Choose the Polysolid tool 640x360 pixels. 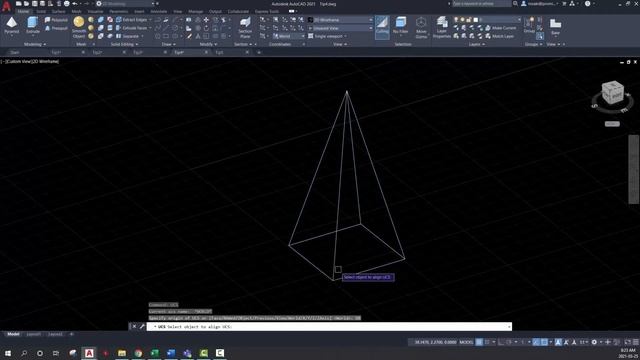pyautogui.click(x=56, y=20)
